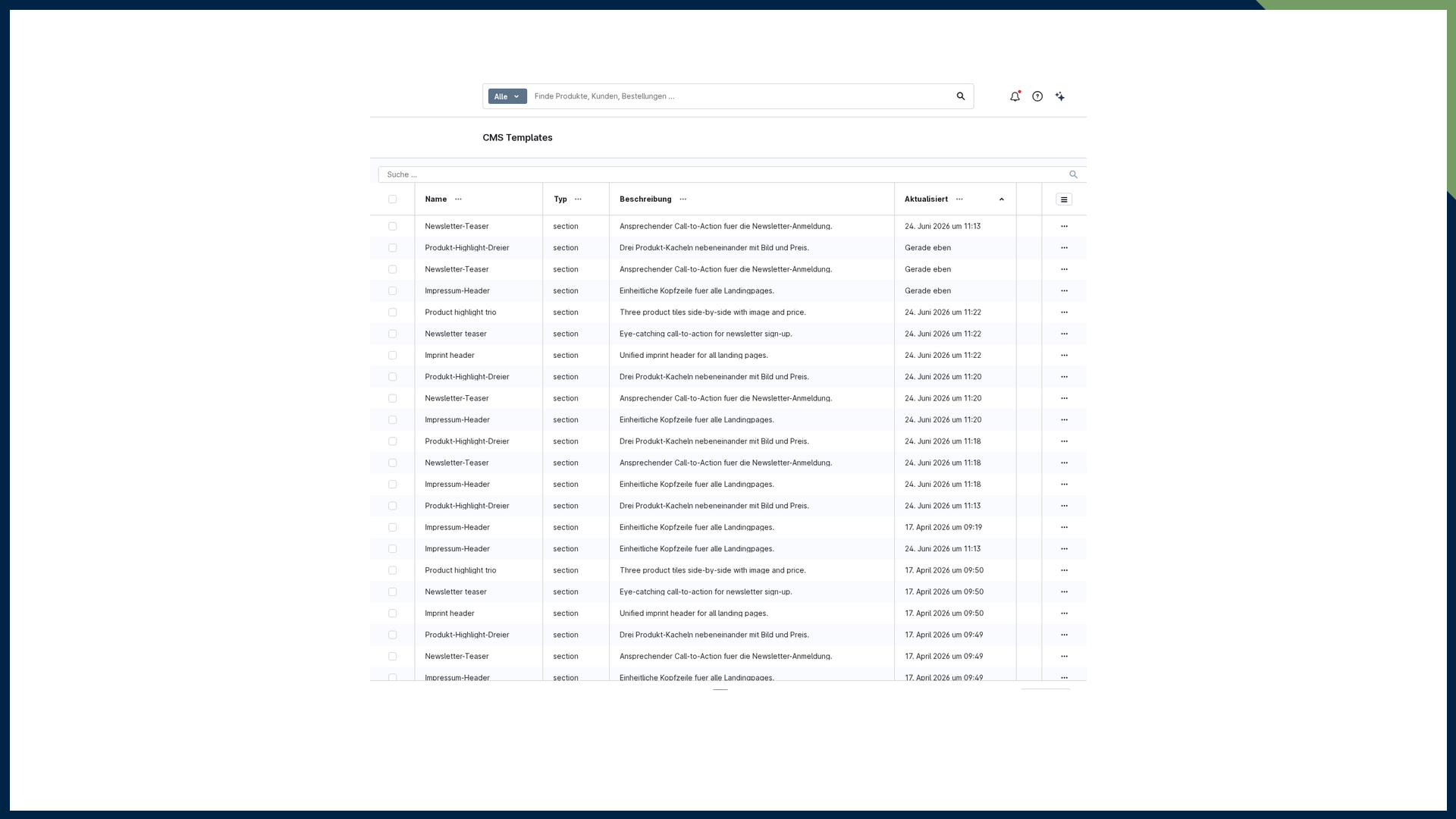Select checkbox of first Newsletter-Teaser row
Image resolution: width=1456 pixels, height=819 pixels.
[x=393, y=227]
